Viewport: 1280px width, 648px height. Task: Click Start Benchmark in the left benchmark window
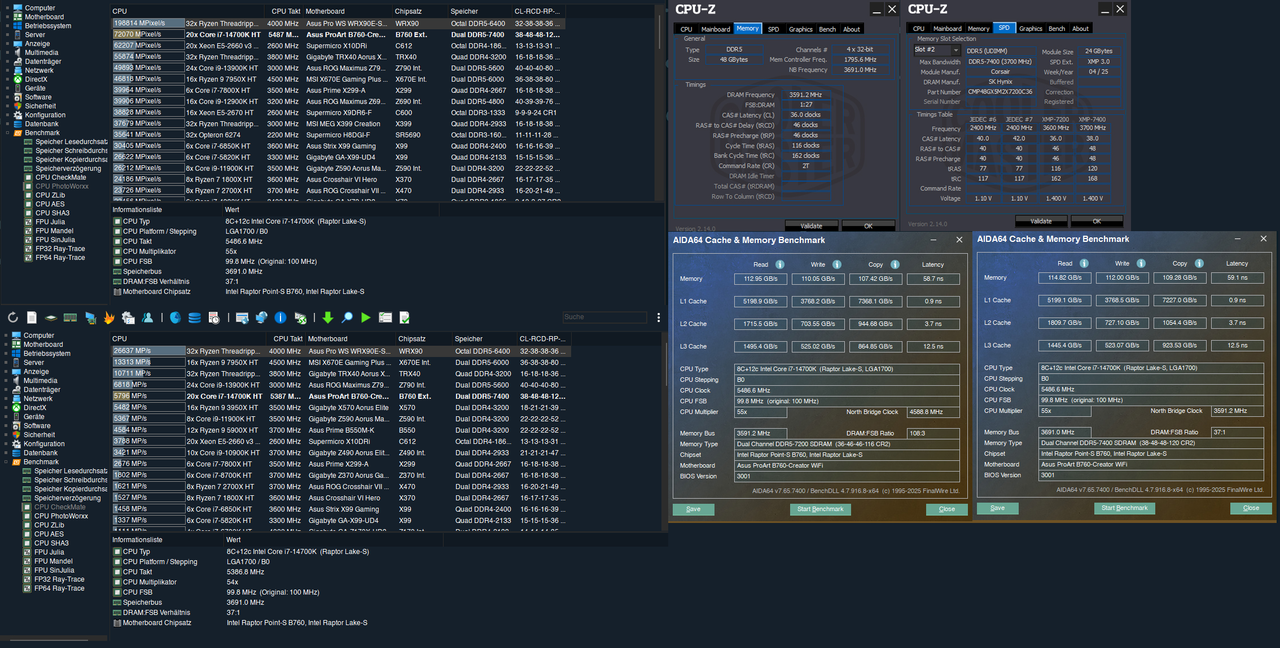pyautogui.click(x=820, y=509)
